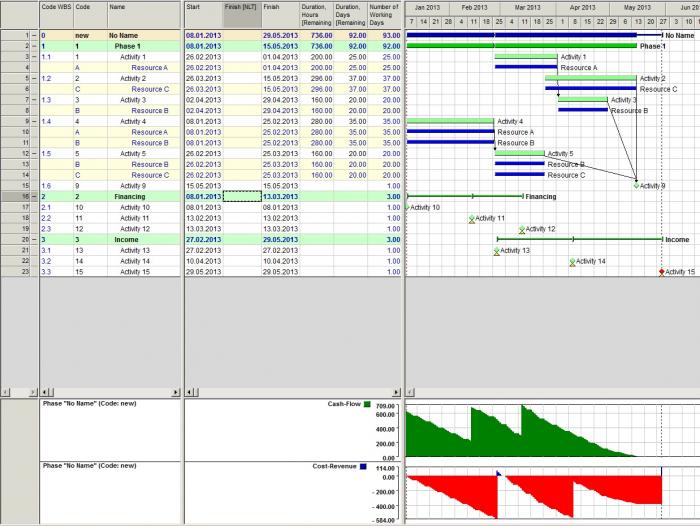Select the green Phase 1 summary bar

tap(522, 46)
